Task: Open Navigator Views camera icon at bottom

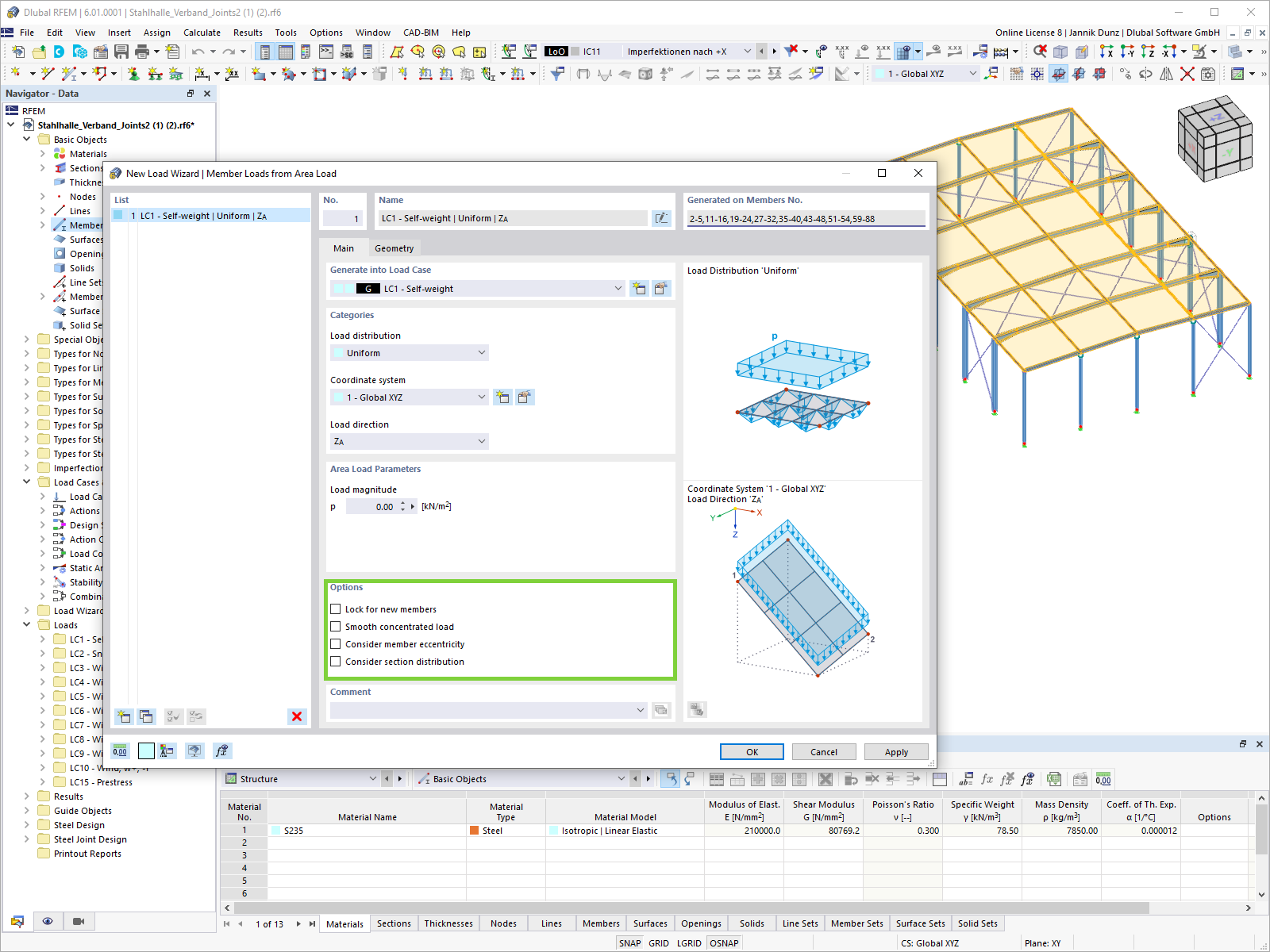Action: (x=79, y=921)
